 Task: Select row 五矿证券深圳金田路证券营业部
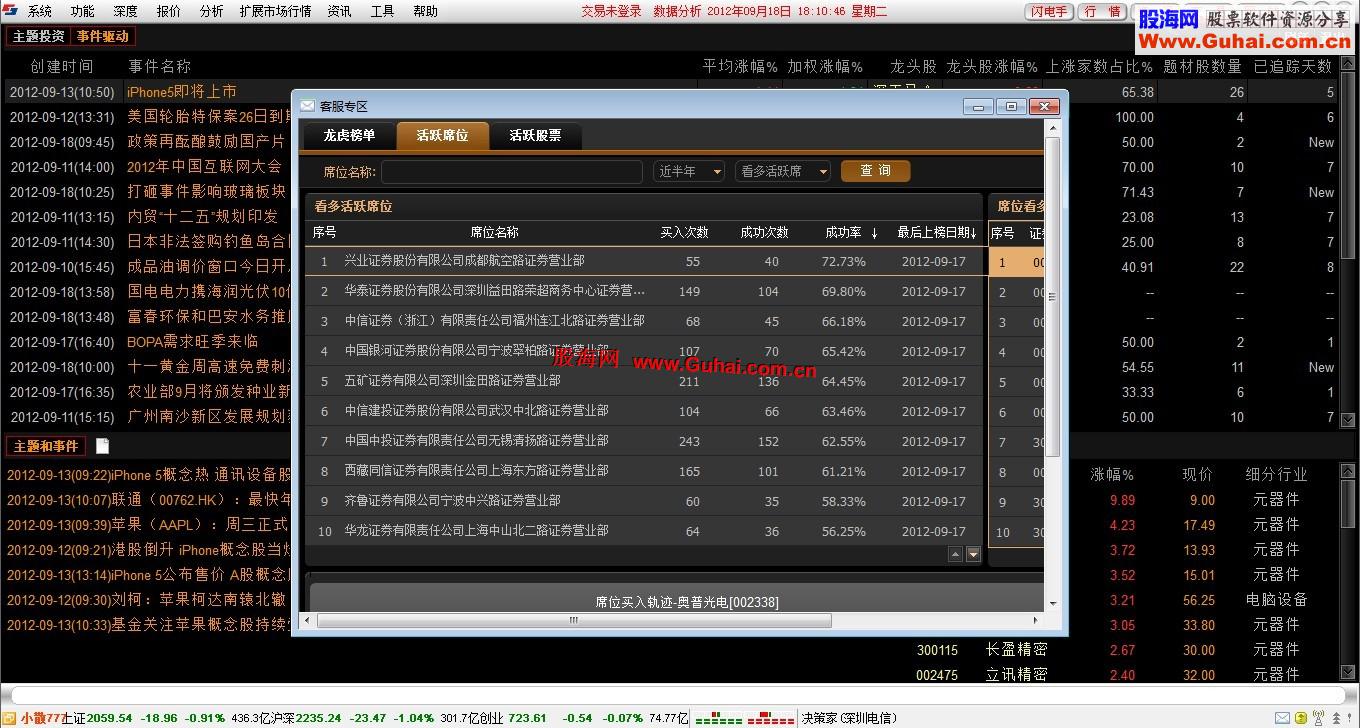pos(645,381)
